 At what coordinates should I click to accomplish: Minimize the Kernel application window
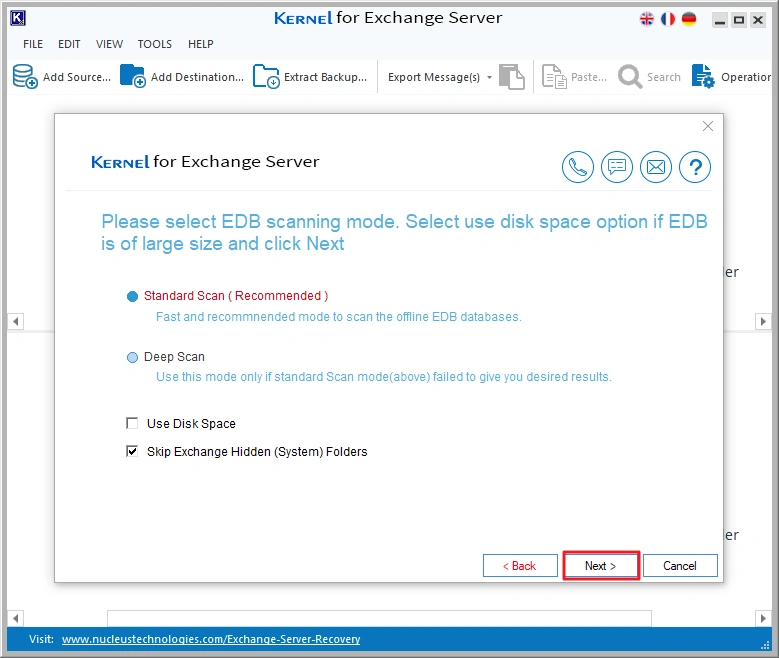719,20
